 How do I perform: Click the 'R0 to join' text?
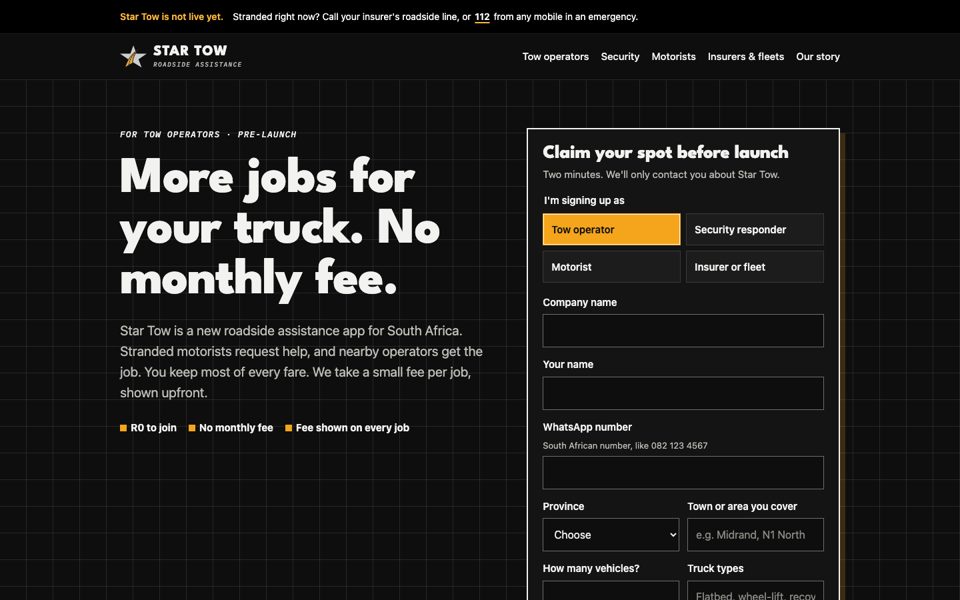point(153,428)
